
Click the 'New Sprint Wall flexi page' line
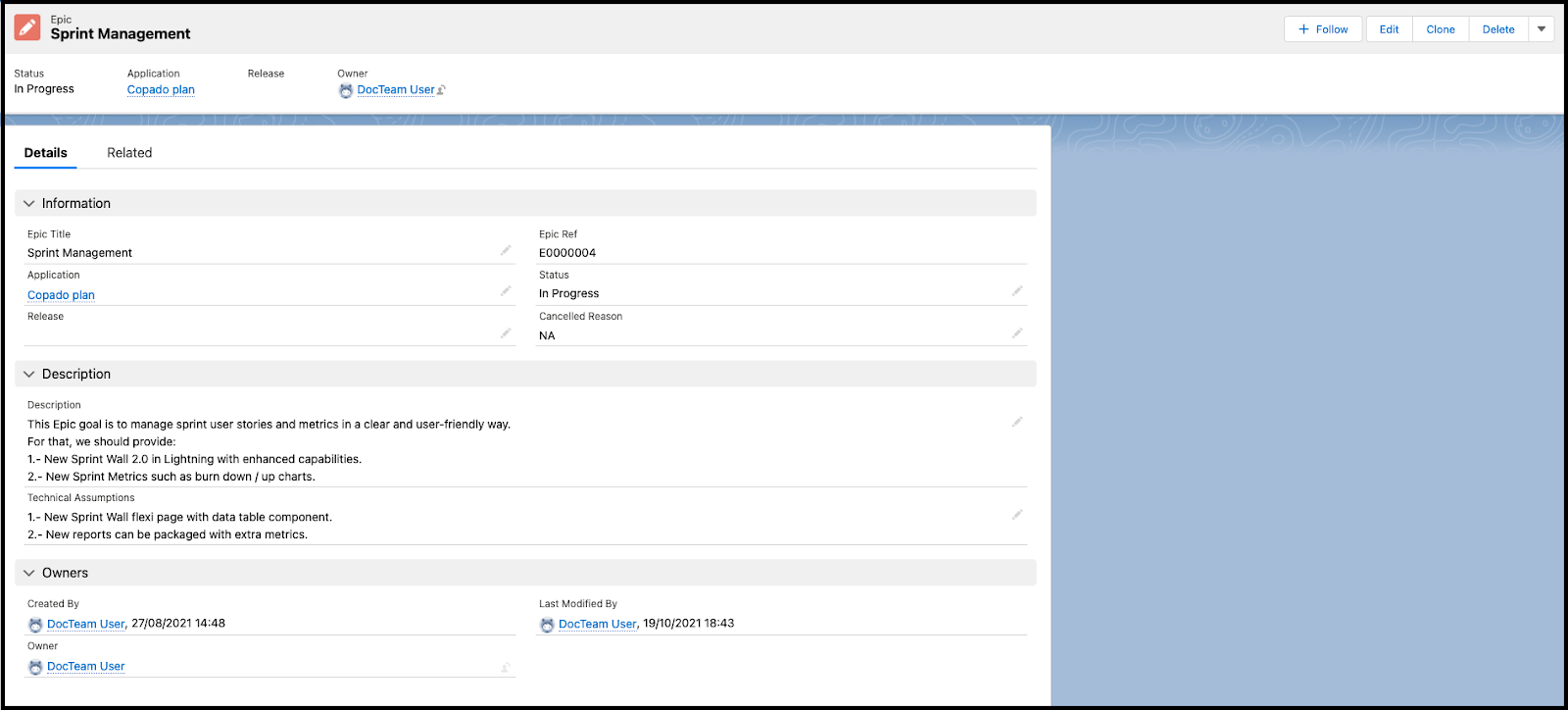point(179,518)
